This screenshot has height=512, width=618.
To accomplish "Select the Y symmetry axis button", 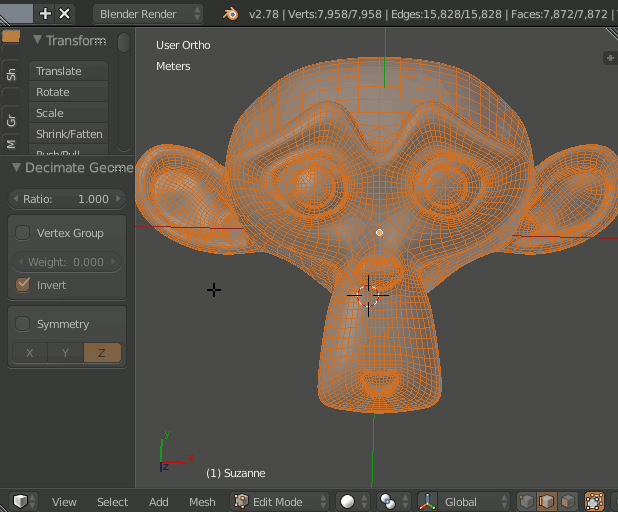I will pyautogui.click(x=65, y=353).
